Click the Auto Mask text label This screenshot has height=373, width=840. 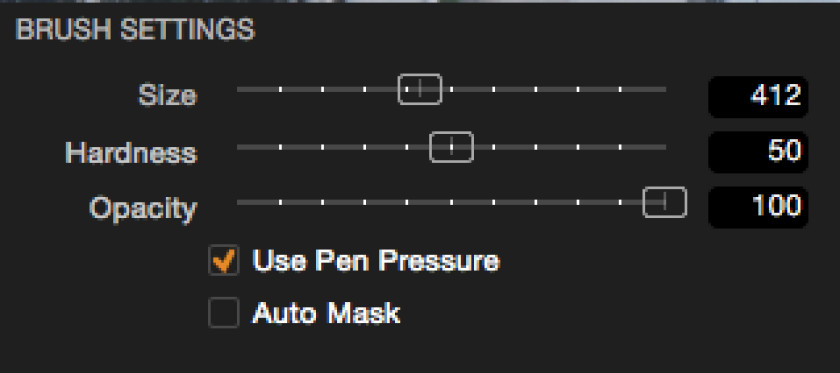click(326, 313)
